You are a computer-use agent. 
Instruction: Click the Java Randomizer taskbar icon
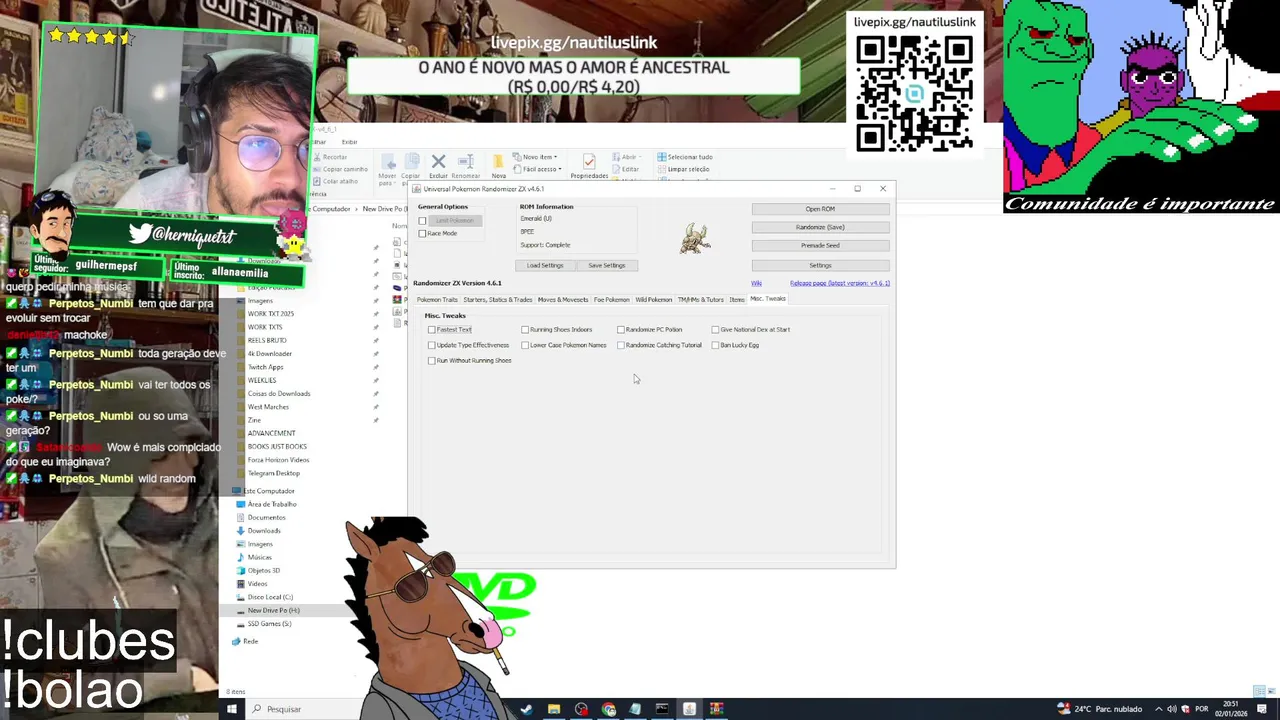(689, 709)
